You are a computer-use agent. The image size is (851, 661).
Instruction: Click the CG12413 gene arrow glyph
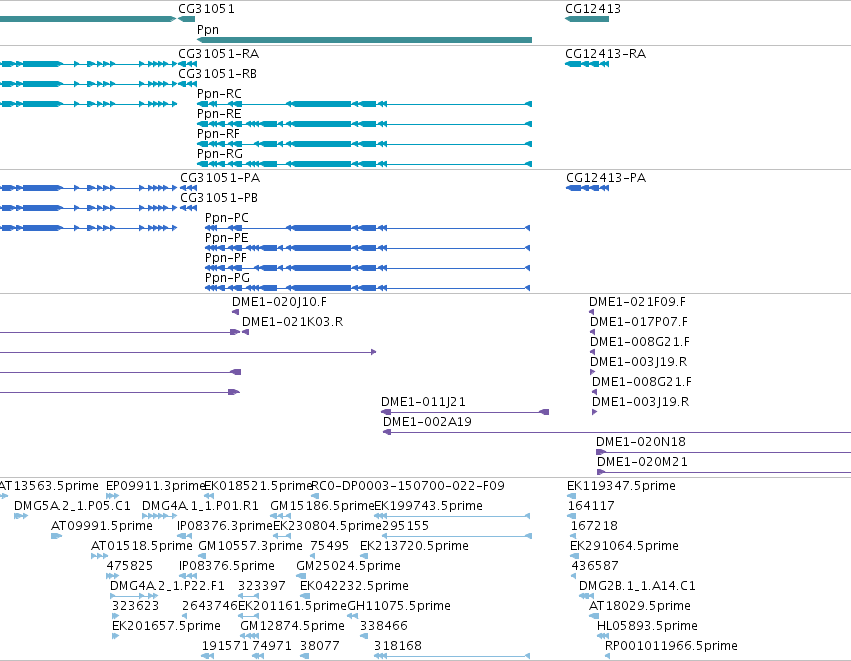point(587,19)
